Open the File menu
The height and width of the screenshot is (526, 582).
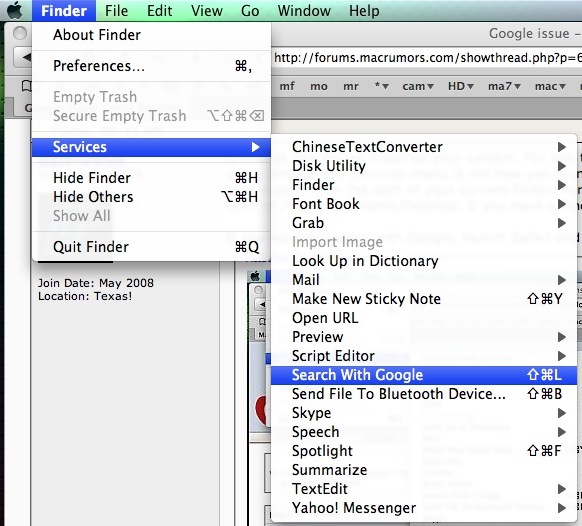point(116,11)
